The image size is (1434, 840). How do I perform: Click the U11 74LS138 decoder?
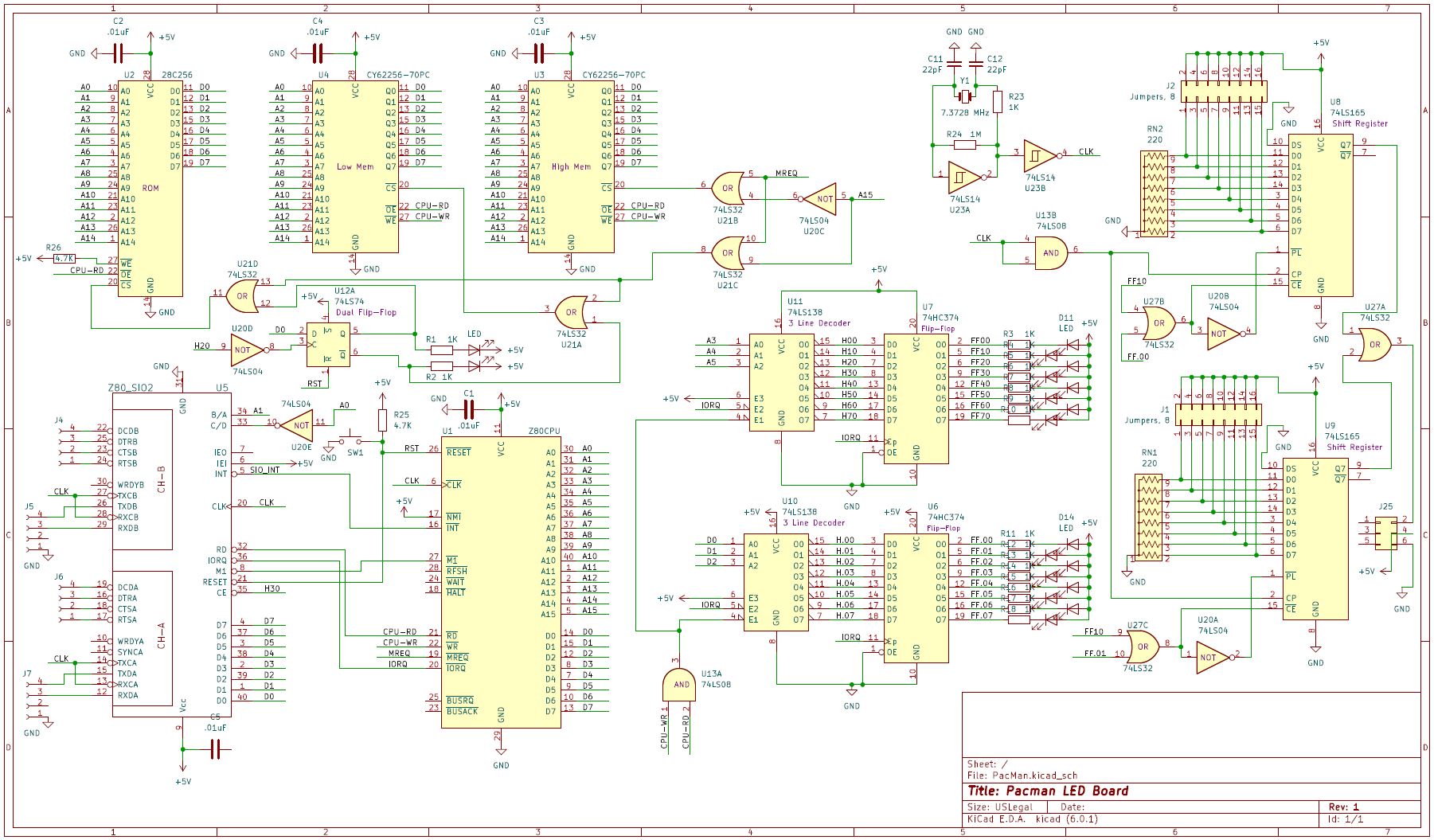pyautogui.click(x=782, y=383)
